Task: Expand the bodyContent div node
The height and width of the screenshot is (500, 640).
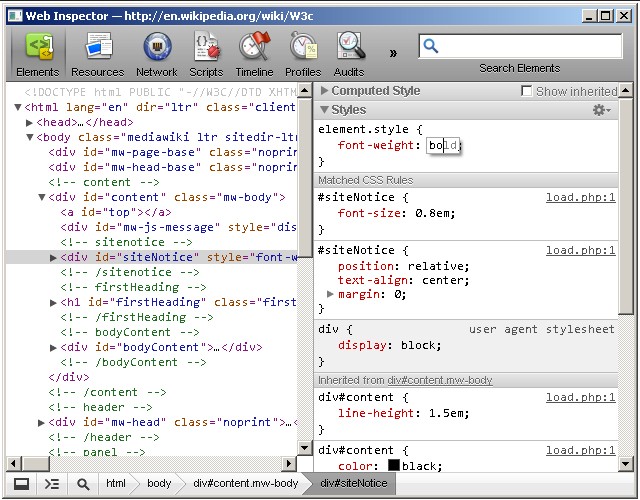Action: [53, 348]
